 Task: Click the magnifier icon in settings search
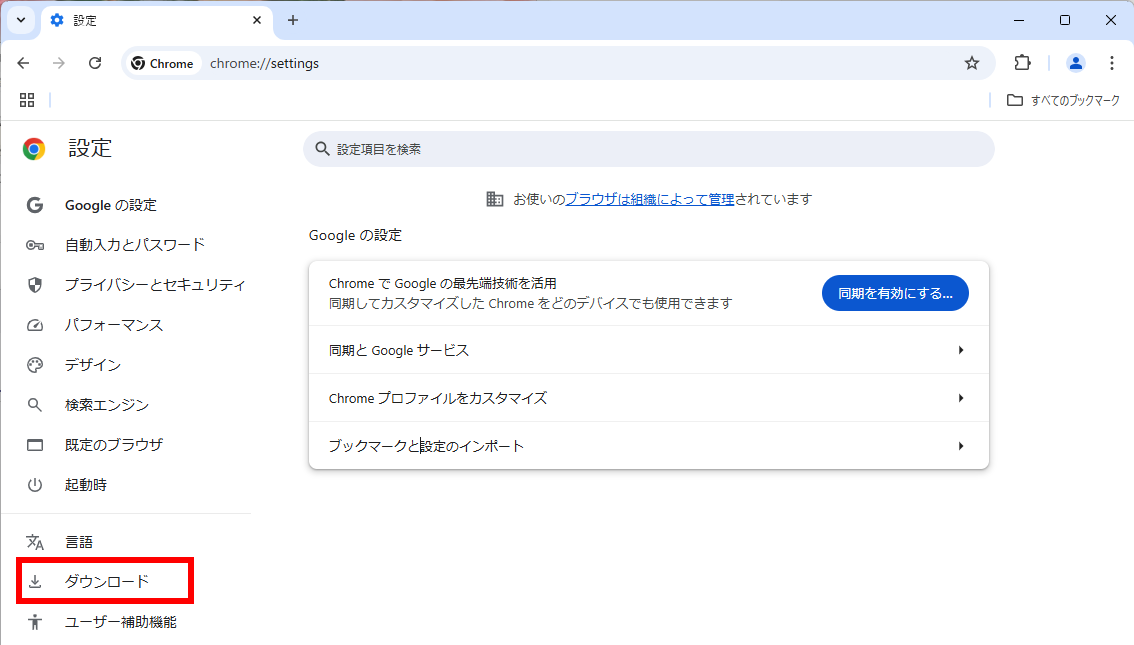click(323, 149)
